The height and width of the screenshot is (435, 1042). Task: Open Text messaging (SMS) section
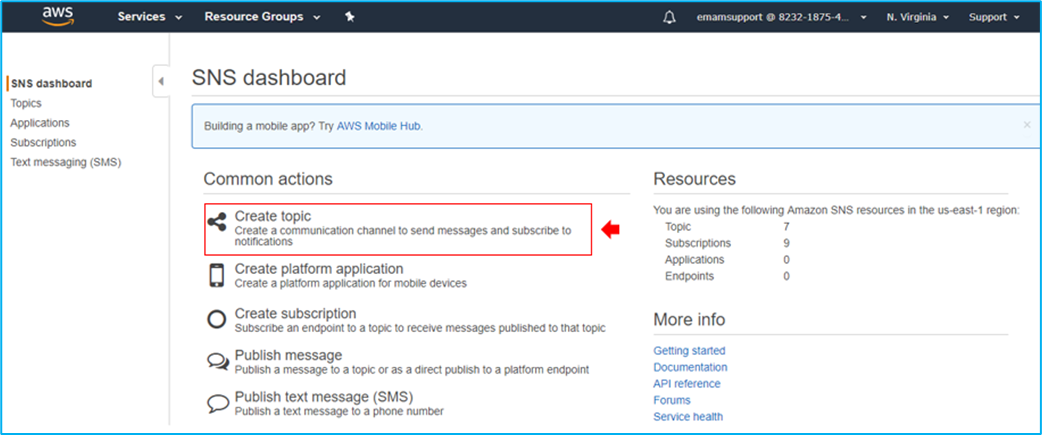click(x=66, y=162)
